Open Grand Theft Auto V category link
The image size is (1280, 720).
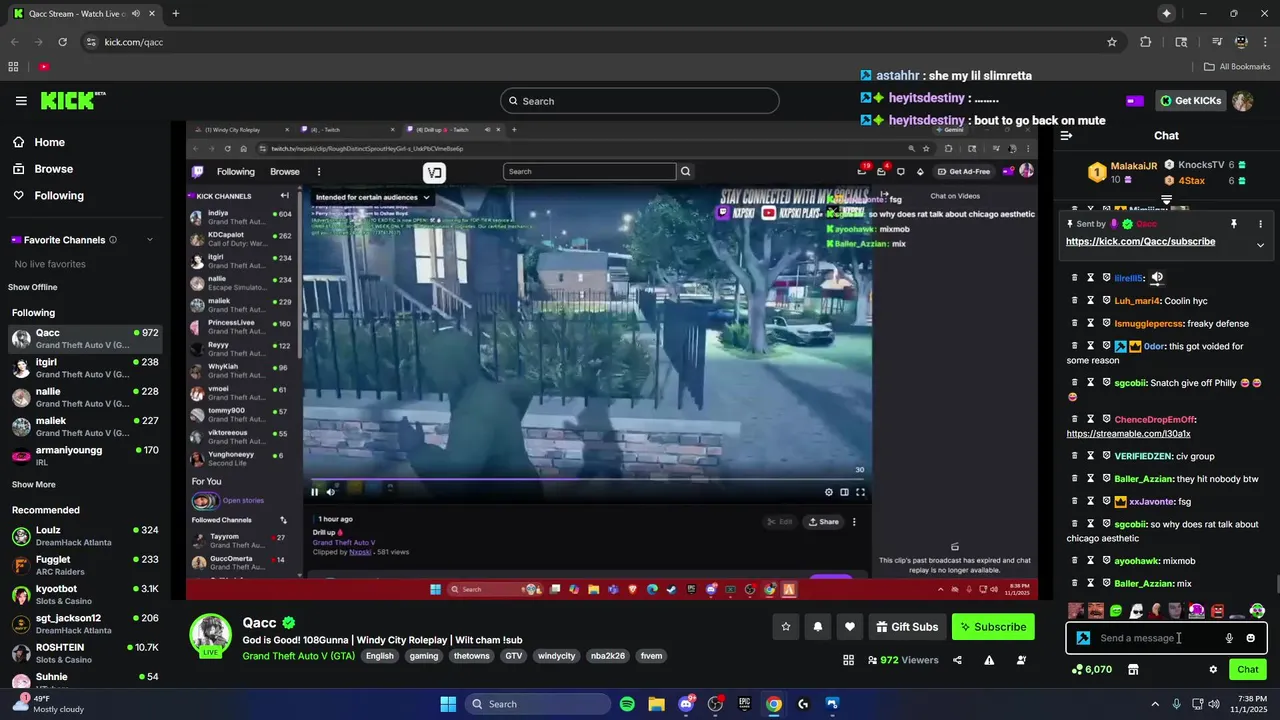pyautogui.click(x=299, y=656)
